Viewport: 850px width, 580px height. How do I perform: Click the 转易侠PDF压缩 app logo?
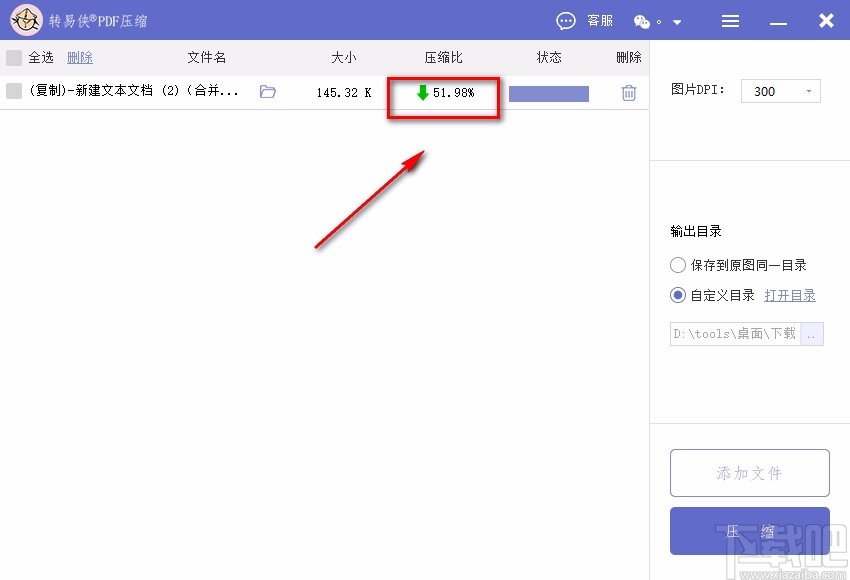point(26,20)
